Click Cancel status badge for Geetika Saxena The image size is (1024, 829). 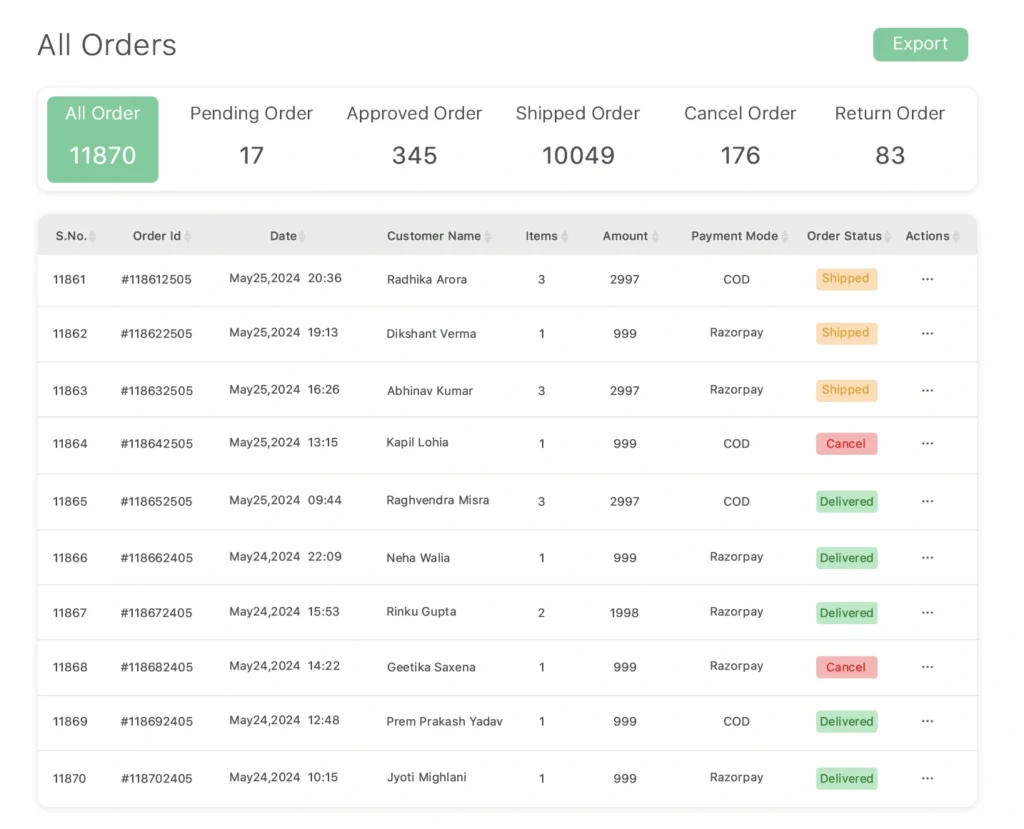pyautogui.click(x=846, y=667)
